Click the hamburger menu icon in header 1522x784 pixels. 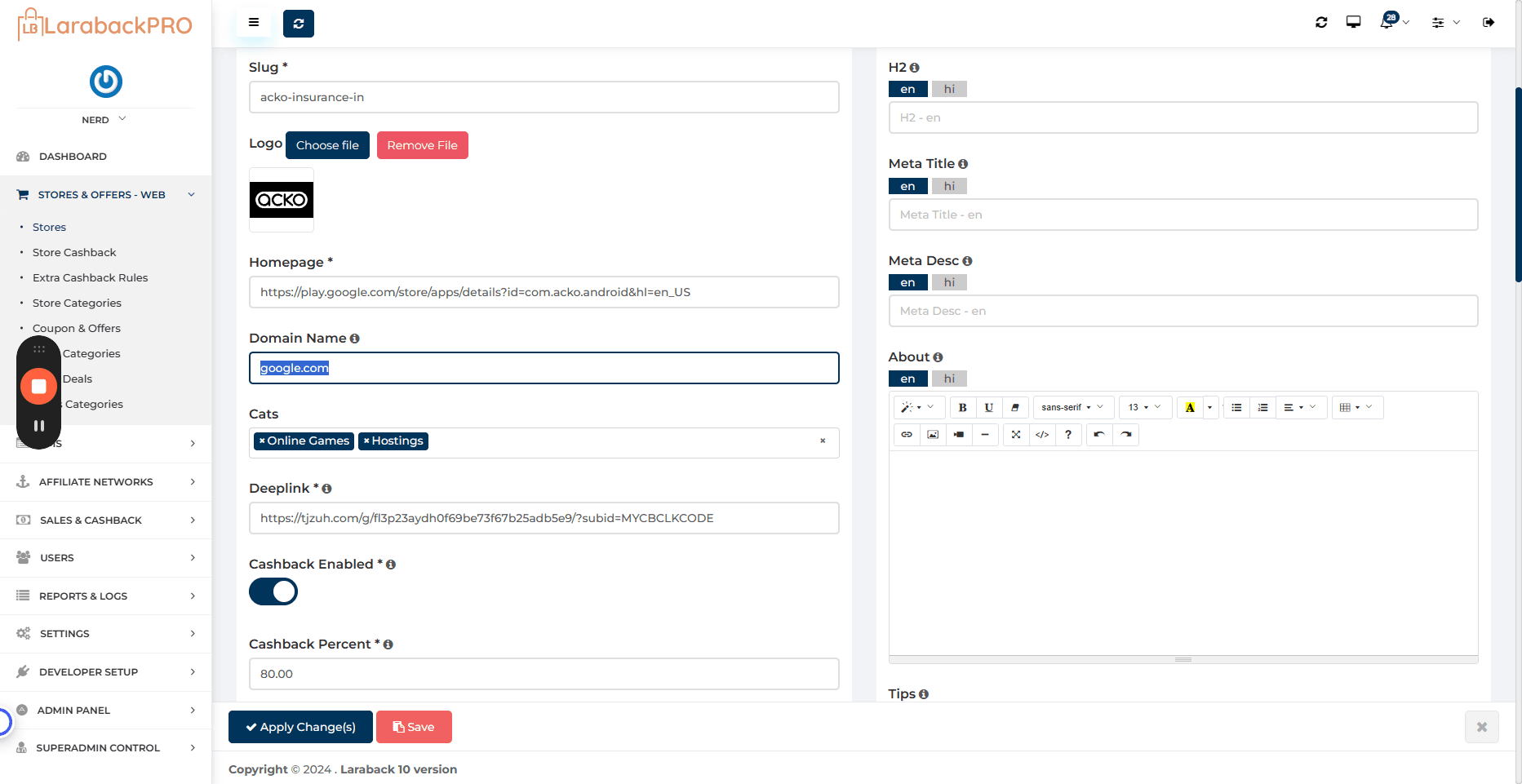pos(254,23)
